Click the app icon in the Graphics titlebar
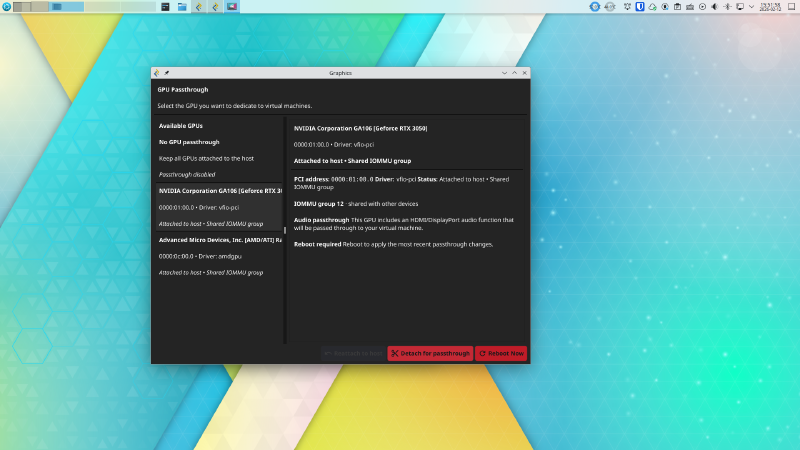The width and height of the screenshot is (800, 450). [x=157, y=73]
